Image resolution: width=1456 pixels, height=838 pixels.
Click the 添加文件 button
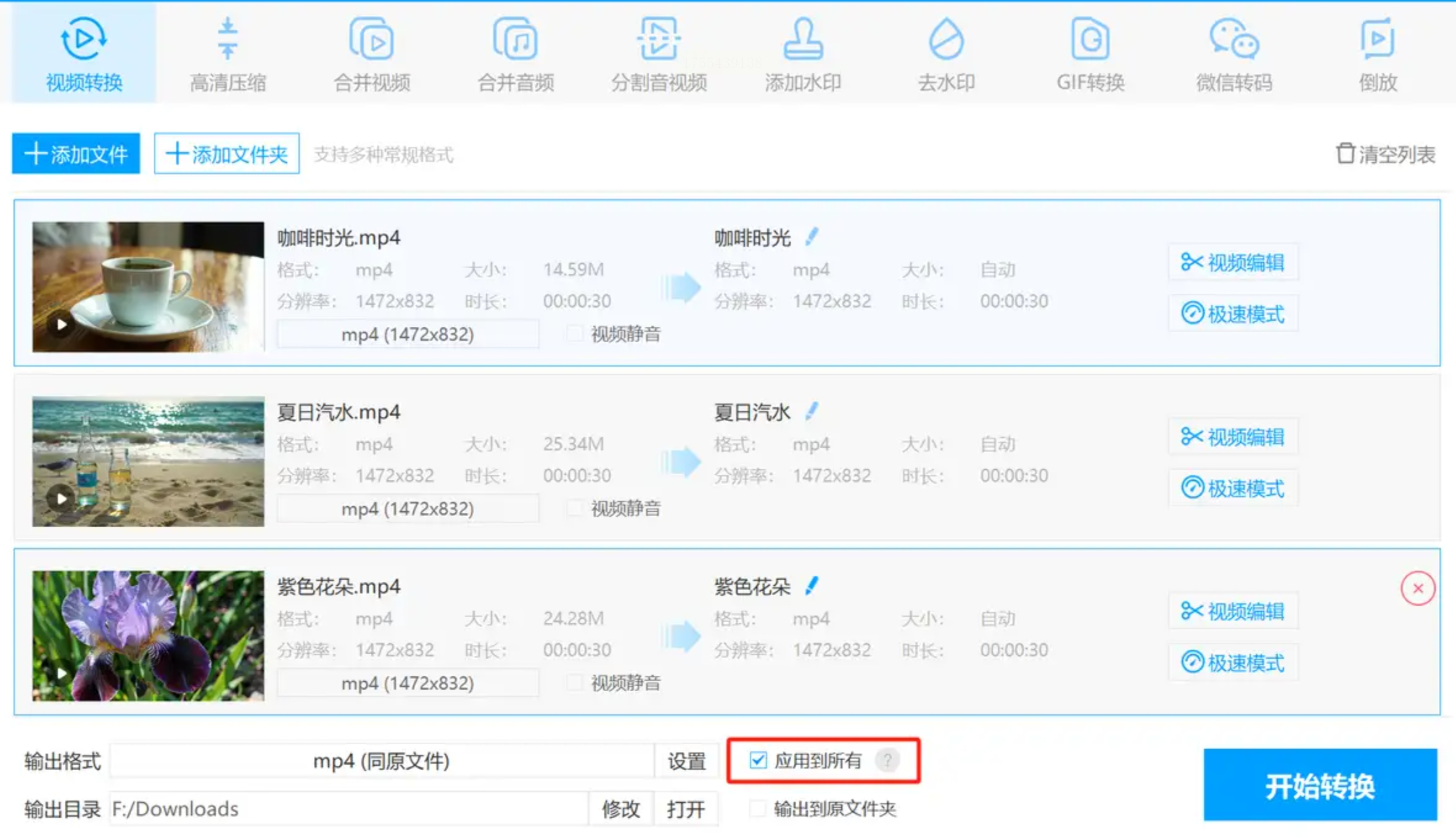(x=76, y=154)
